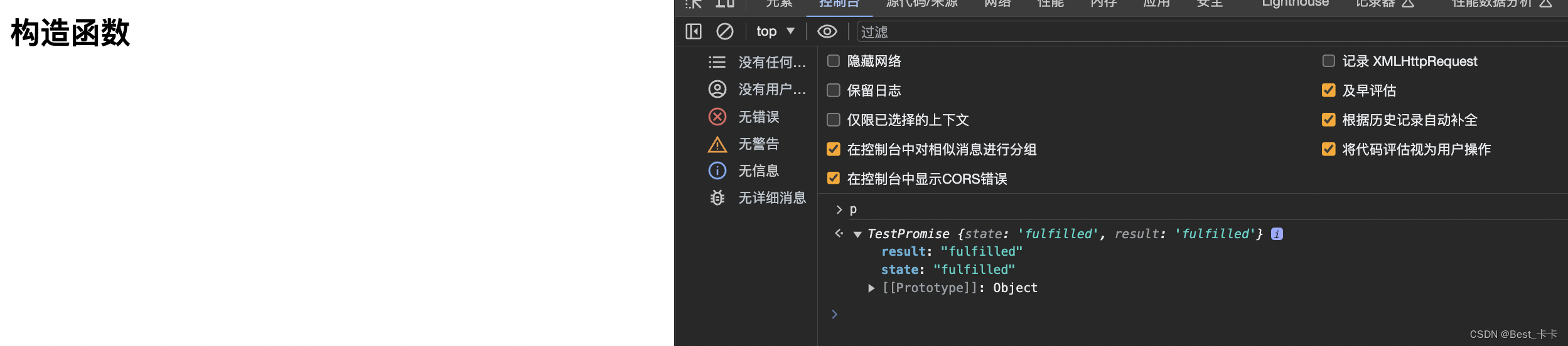Uncheck 在控制台中显示CORS错误 checkbox
This screenshot has width=1568, height=346.
(x=834, y=179)
